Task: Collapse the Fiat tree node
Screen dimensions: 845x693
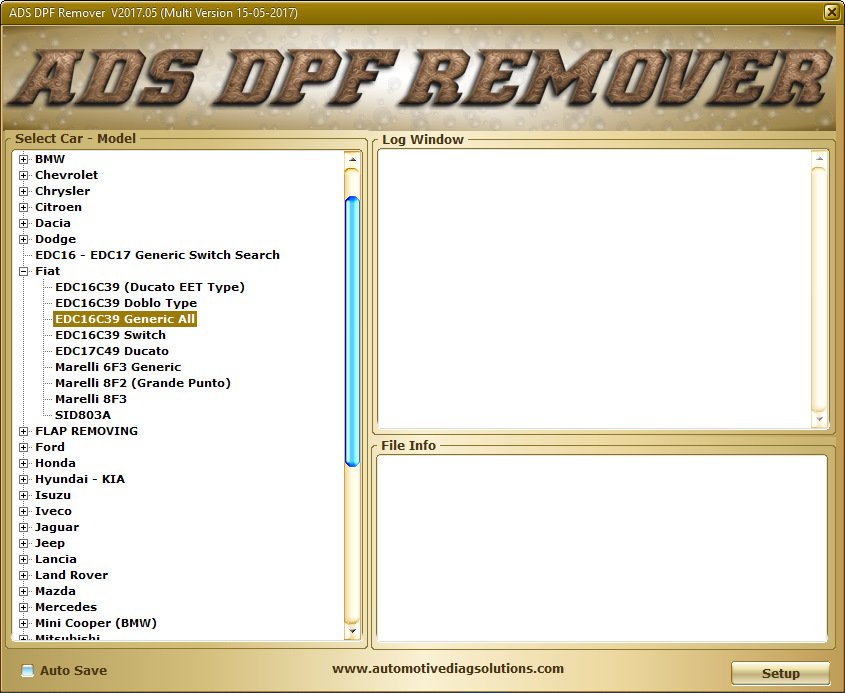Action: [x=23, y=271]
